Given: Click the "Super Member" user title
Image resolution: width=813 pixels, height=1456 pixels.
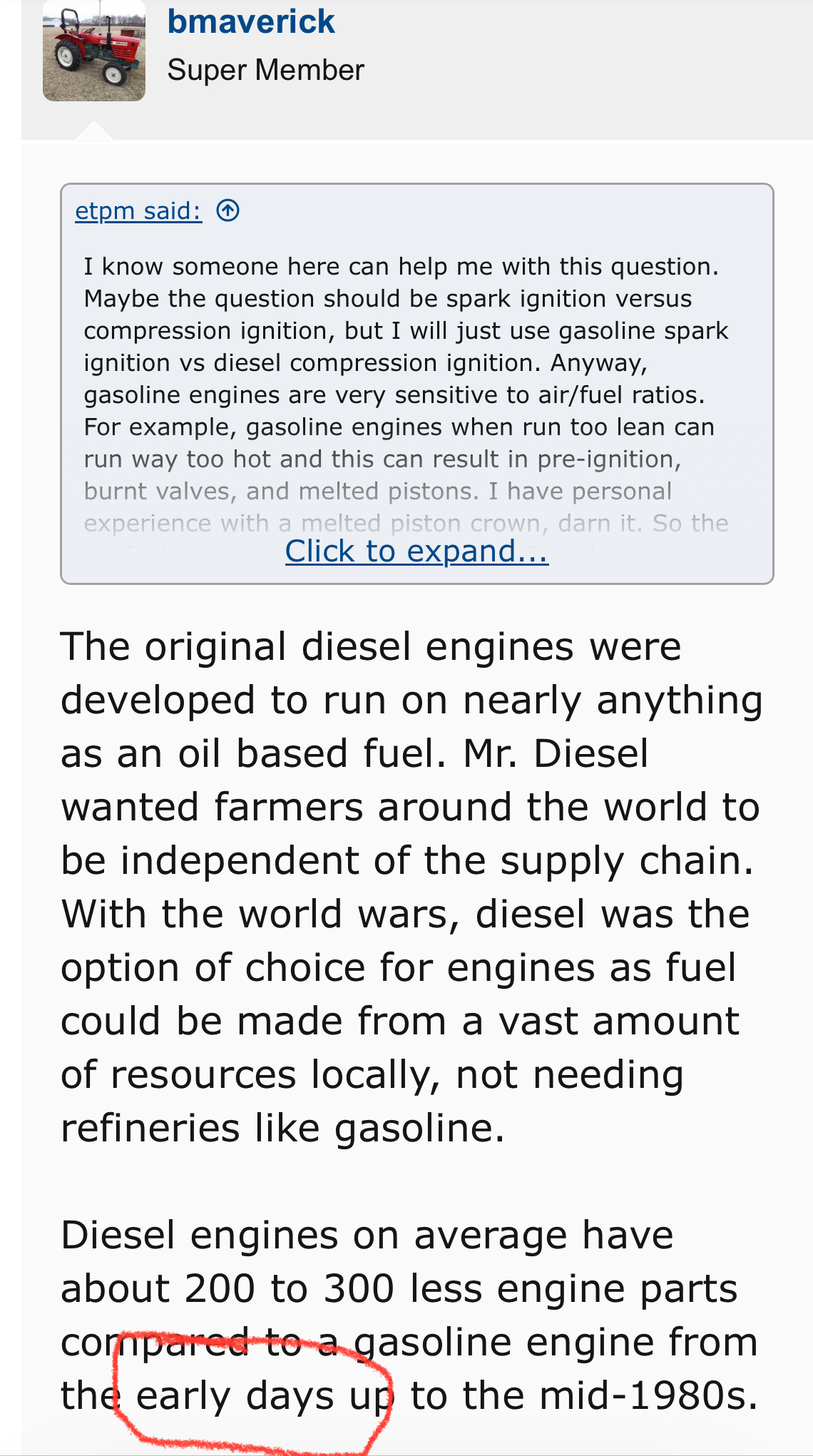Looking at the screenshot, I should pyautogui.click(x=265, y=70).
